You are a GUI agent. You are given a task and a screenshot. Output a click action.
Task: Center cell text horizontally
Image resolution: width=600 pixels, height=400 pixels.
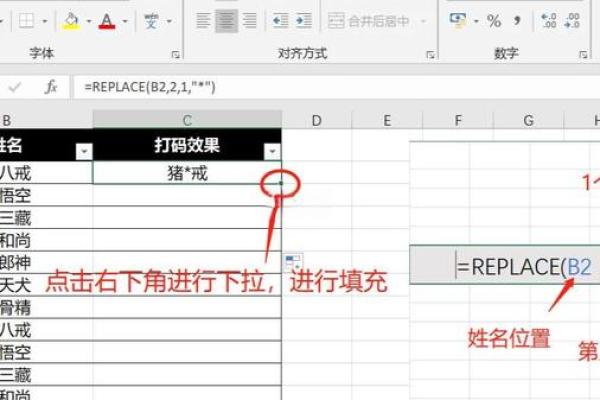click(226, 21)
